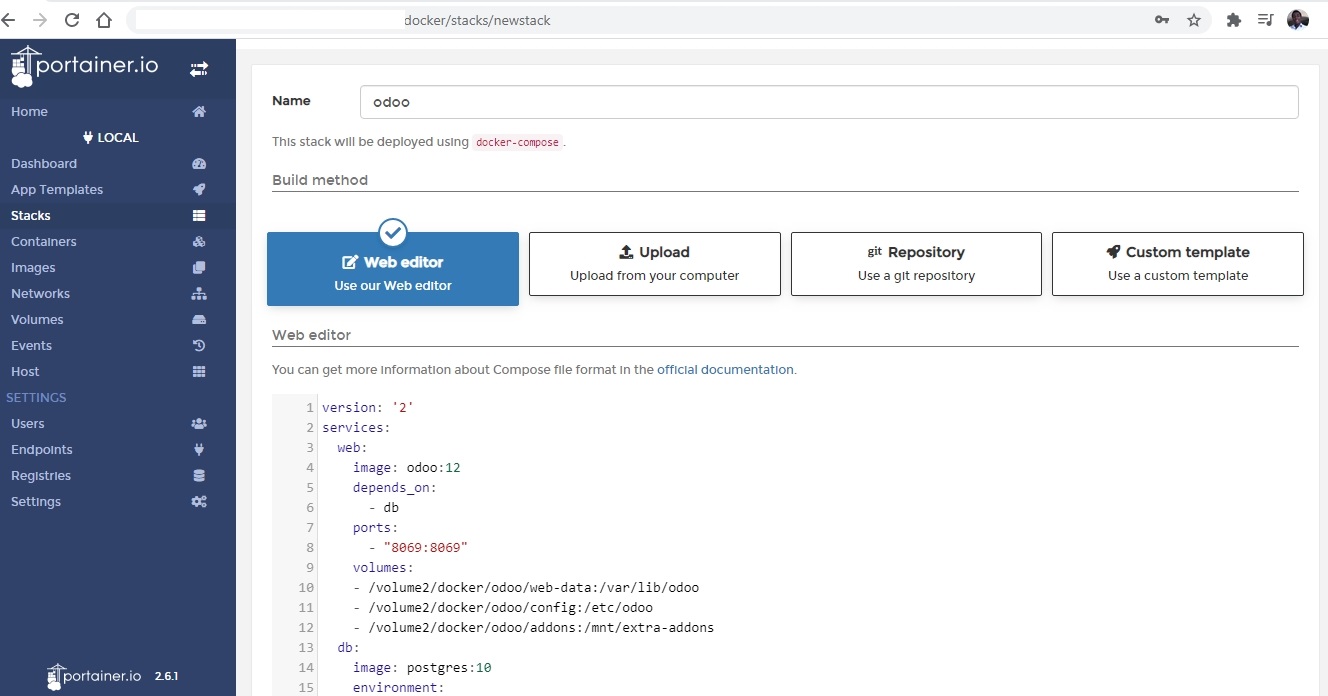Open Home in the sidebar
The width and height of the screenshot is (1328, 696).
click(29, 112)
